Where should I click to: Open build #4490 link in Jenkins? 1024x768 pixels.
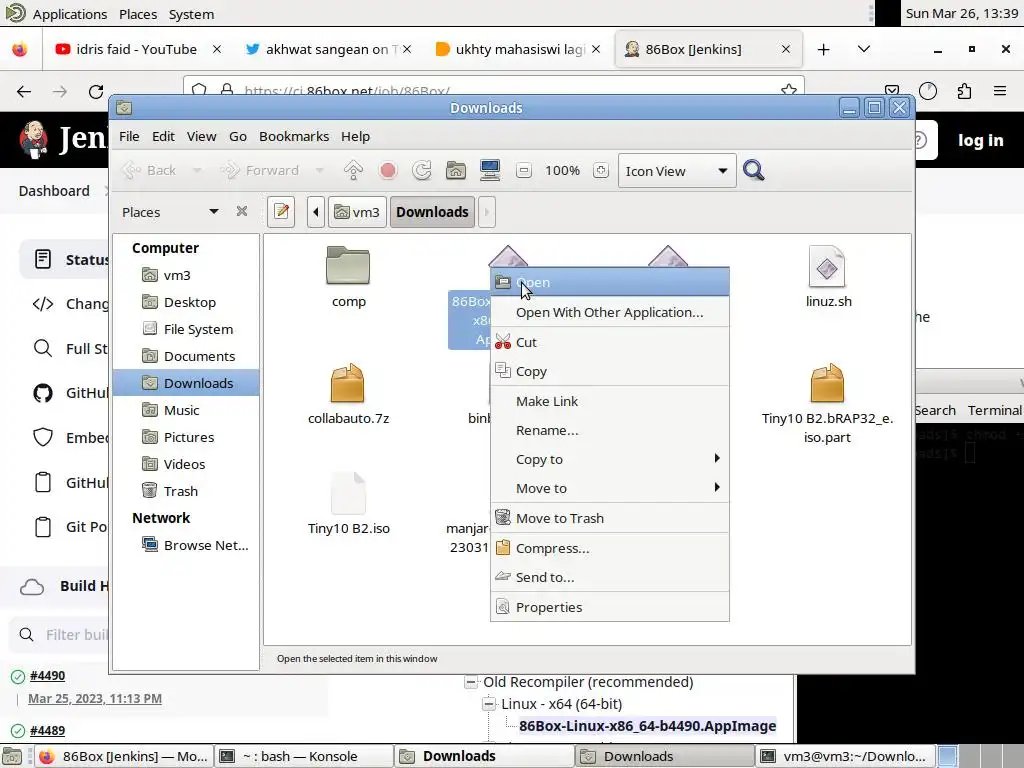[47, 675]
